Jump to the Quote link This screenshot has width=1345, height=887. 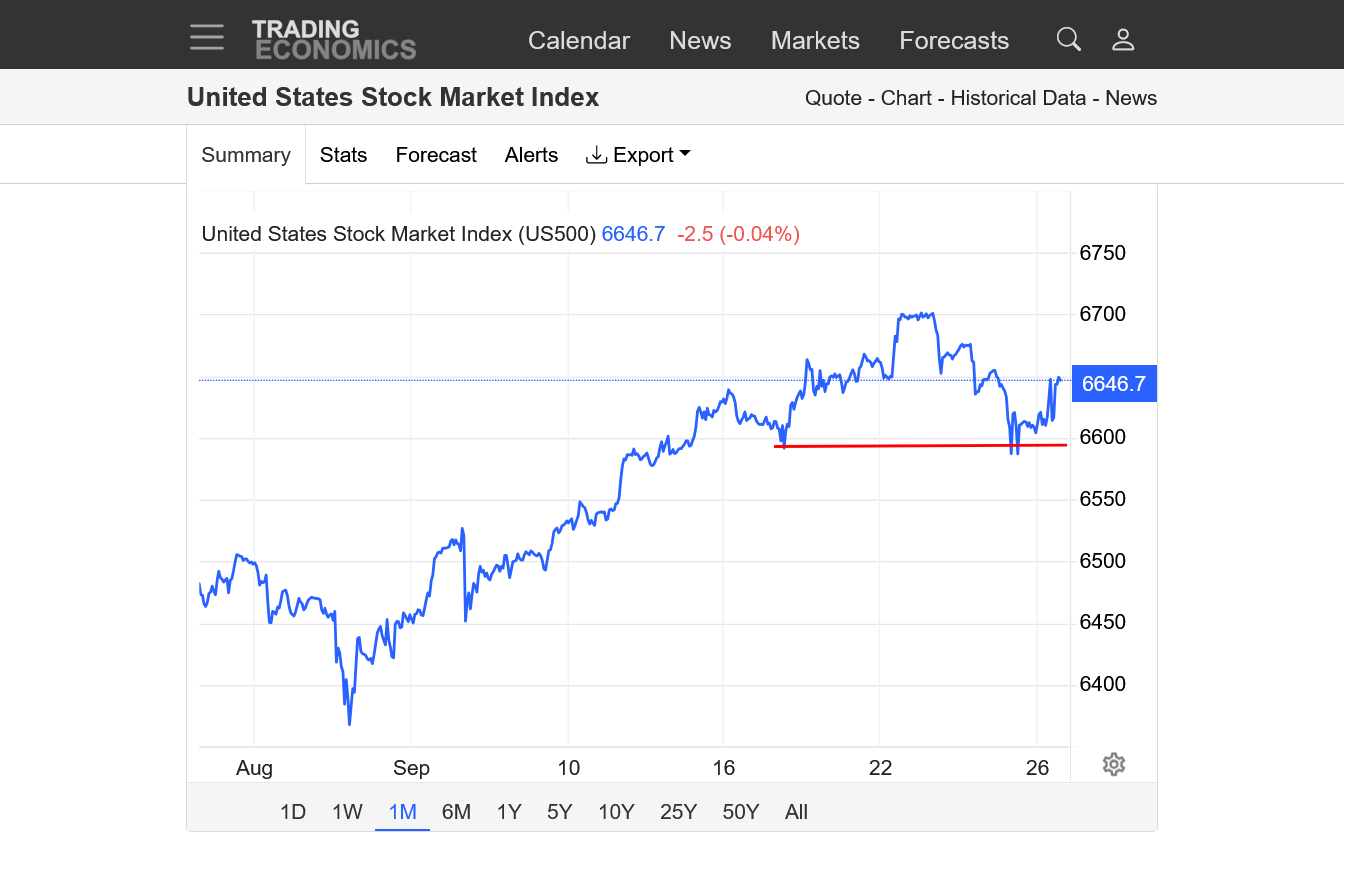833,98
